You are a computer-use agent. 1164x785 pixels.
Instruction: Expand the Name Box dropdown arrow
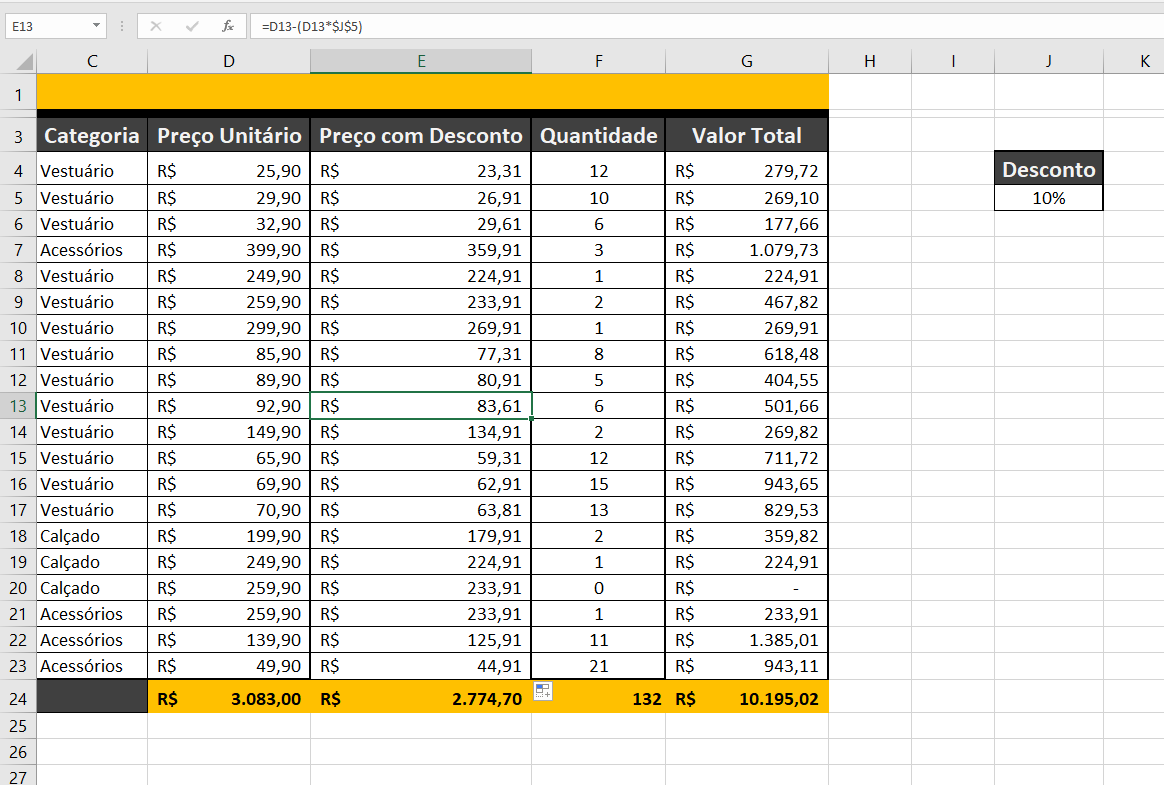point(96,26)
